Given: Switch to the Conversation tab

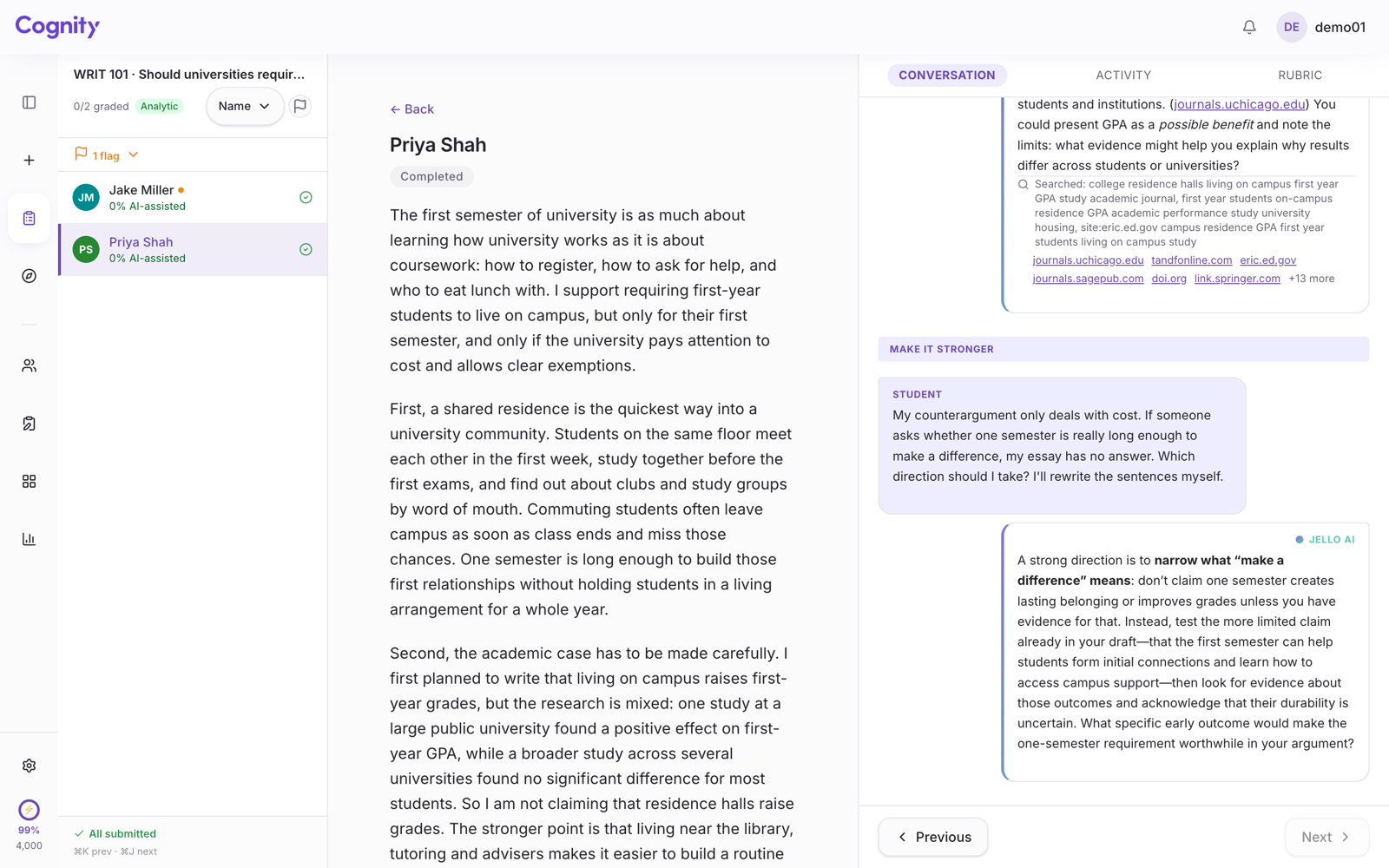Looking at the screenshot, I should click(946, 76).
